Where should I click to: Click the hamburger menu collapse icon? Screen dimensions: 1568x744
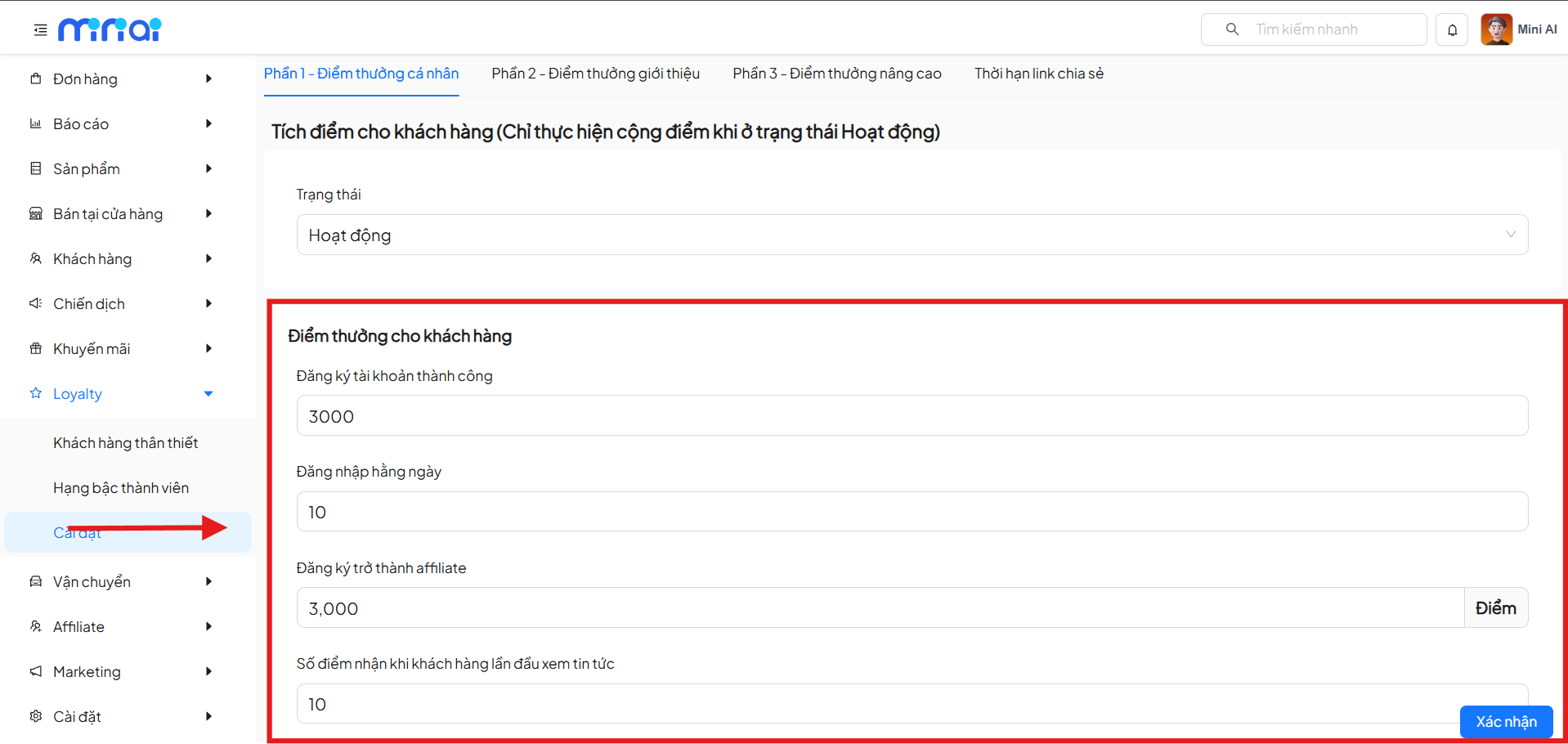40,30
